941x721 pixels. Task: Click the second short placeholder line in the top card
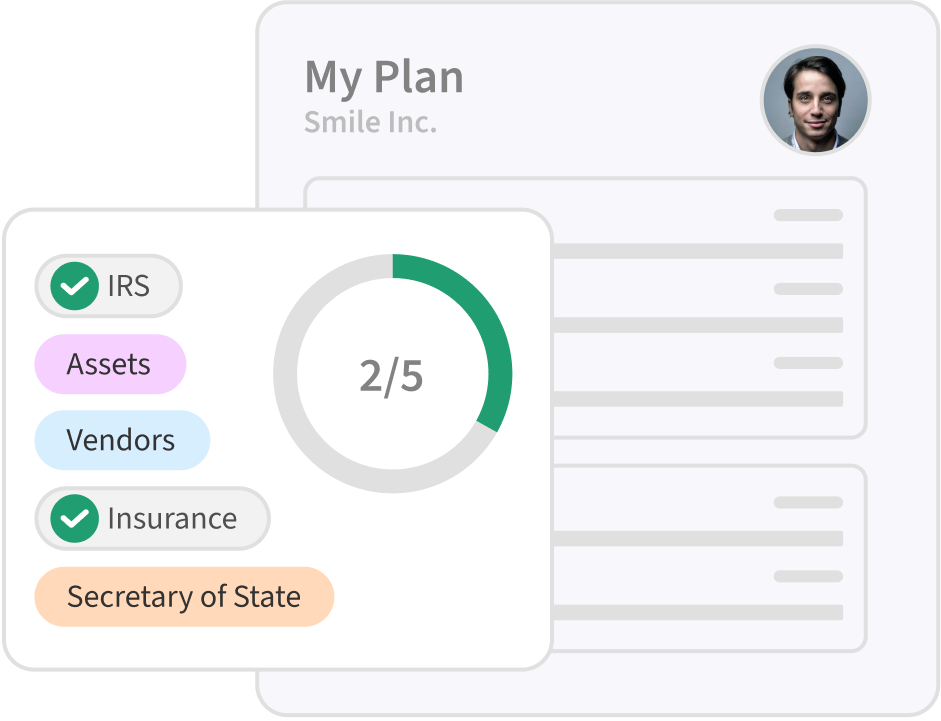pos(808,289)
